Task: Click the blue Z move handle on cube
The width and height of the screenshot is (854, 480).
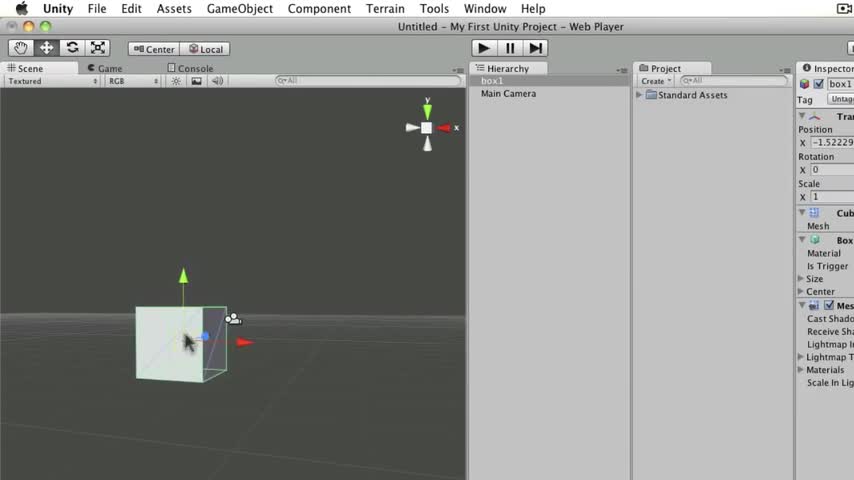Action: tap(205, 337)
